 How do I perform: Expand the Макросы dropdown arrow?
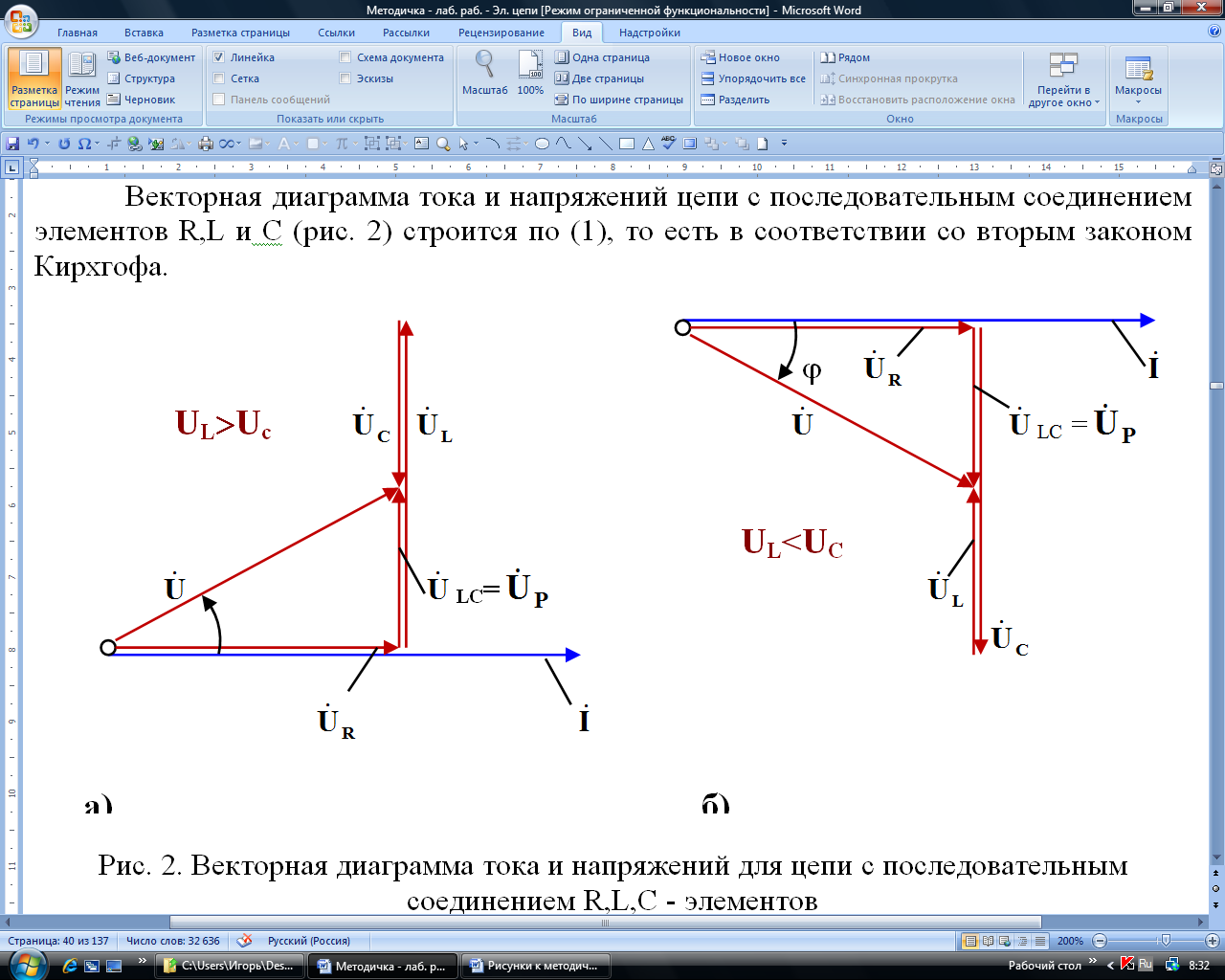[1138, 102]
